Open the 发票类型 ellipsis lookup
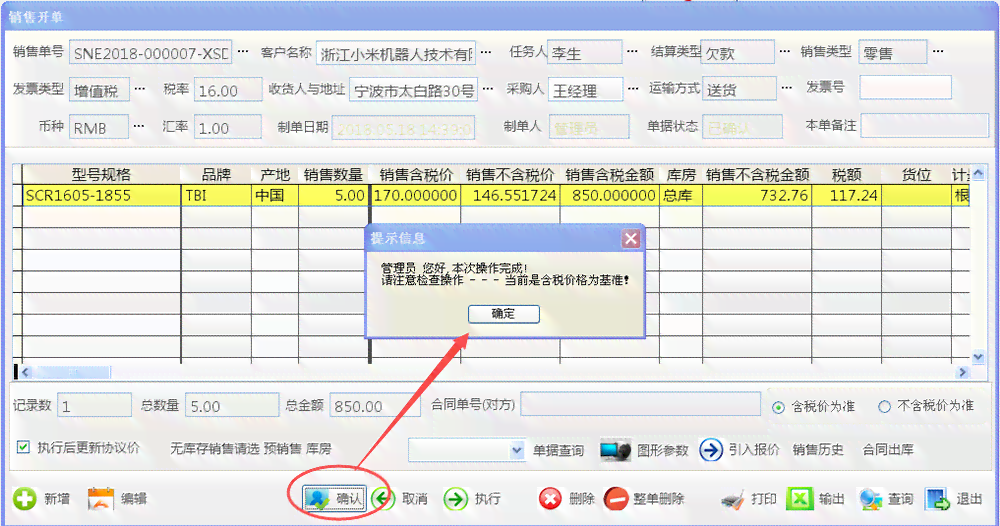This screenshot has height=526, width=1000. tap(140, 89)
